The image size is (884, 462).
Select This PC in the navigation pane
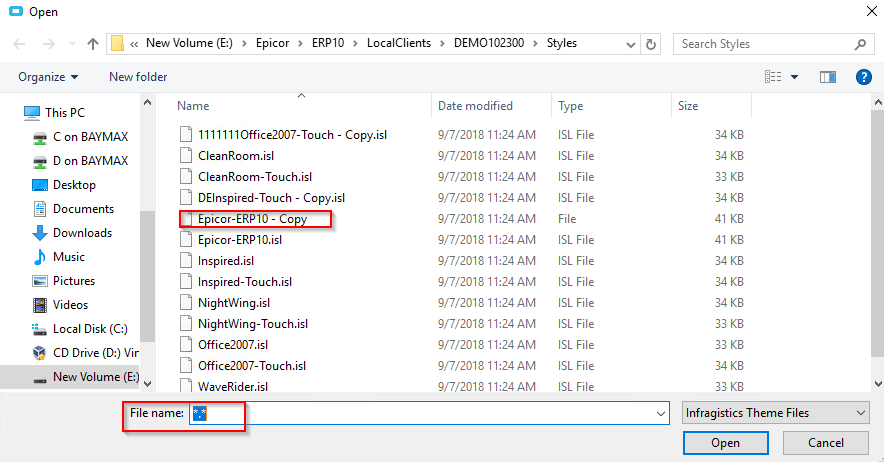(x=54, y=113)
